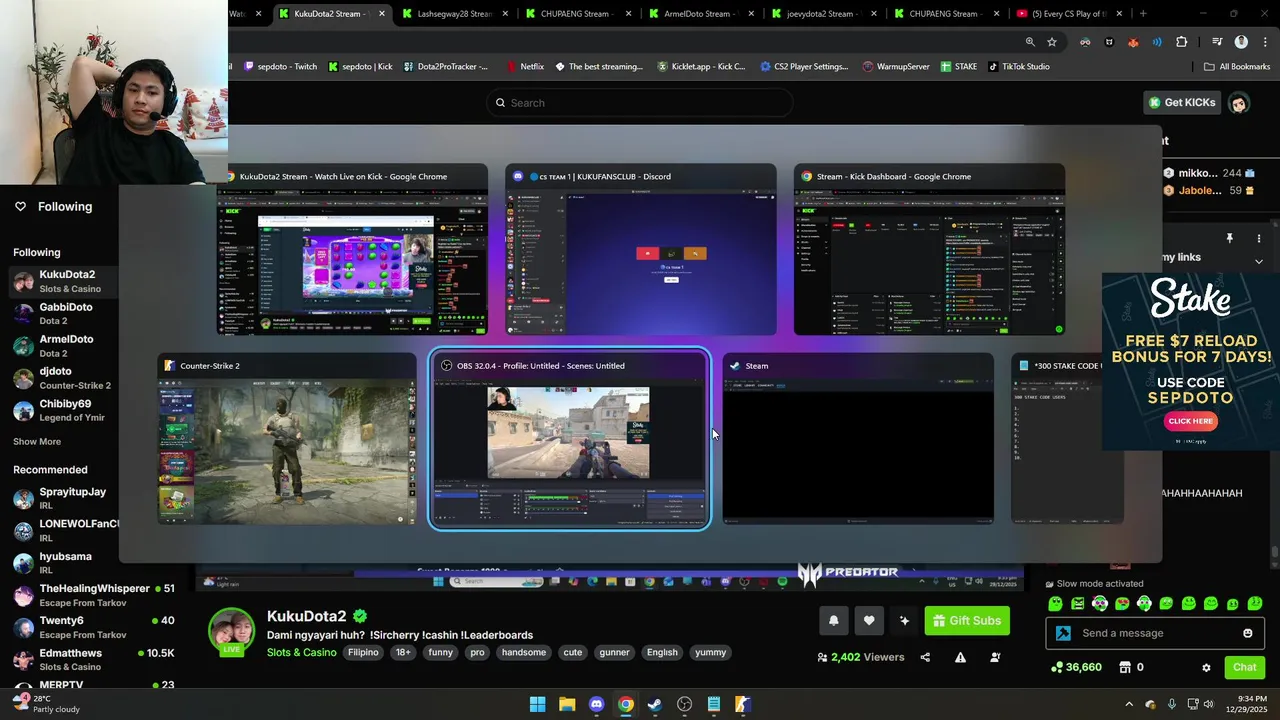Click the 36,660 channel points balance
The height and width of the screenshot is (720, 1280).
click(x=1077, y=667)
